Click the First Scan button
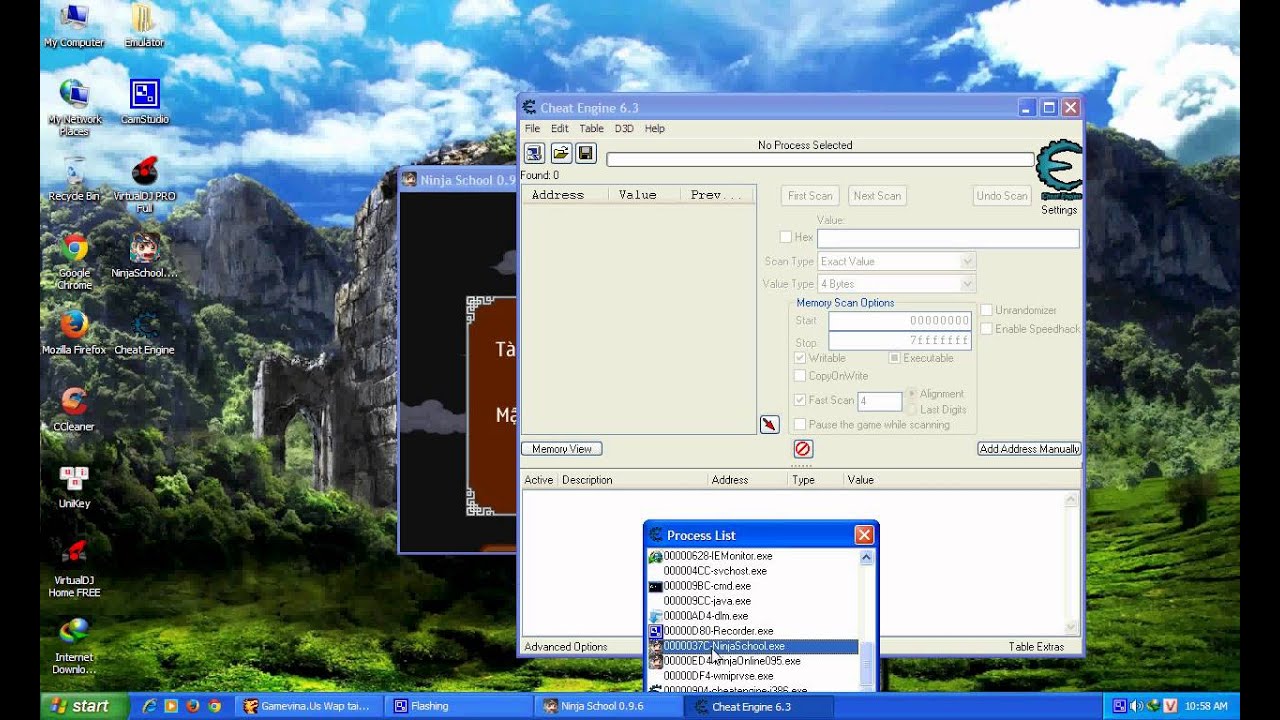The image size is (1280, 720). click(x=810, y=196)
